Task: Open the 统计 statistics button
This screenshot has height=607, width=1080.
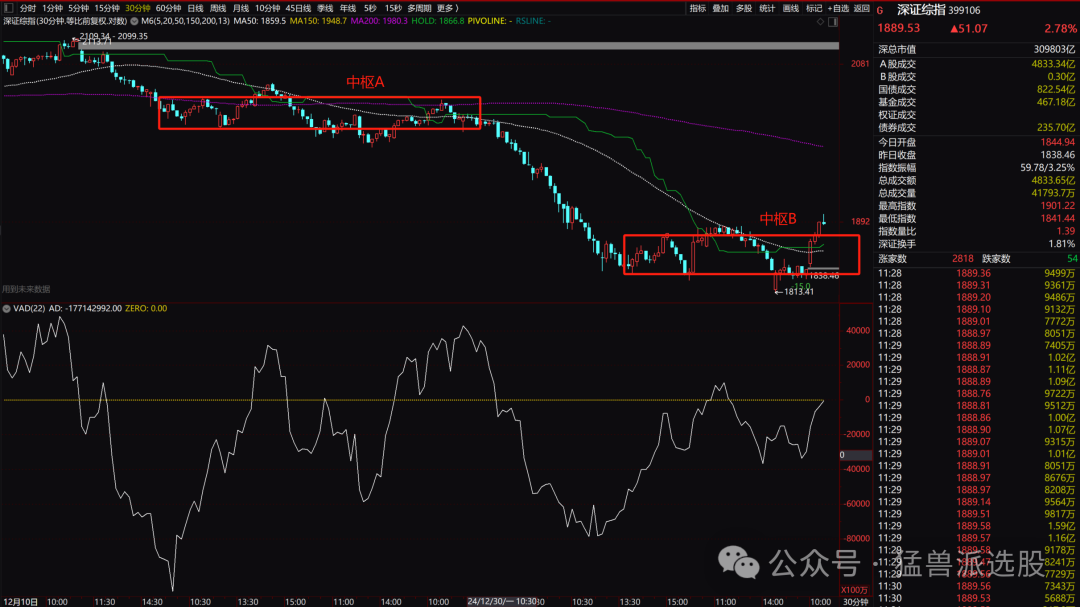Action: pos(767,8)
